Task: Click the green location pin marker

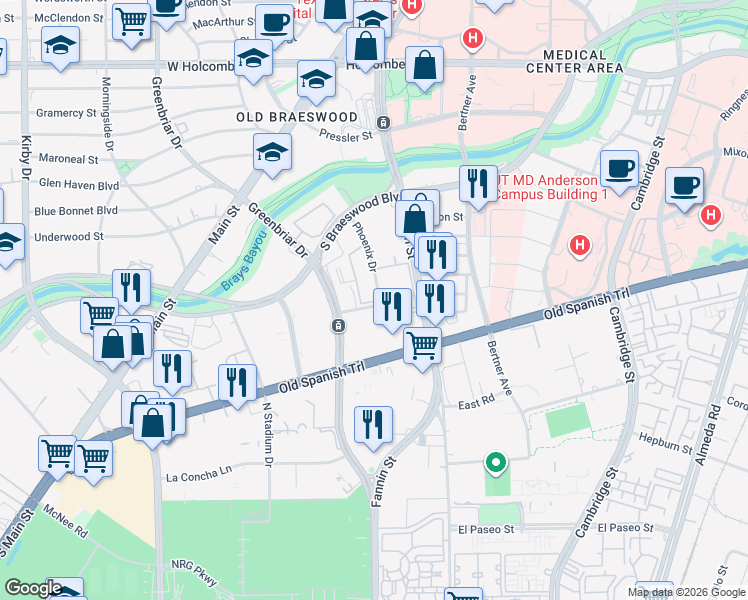Action: (x=496, y=463)
